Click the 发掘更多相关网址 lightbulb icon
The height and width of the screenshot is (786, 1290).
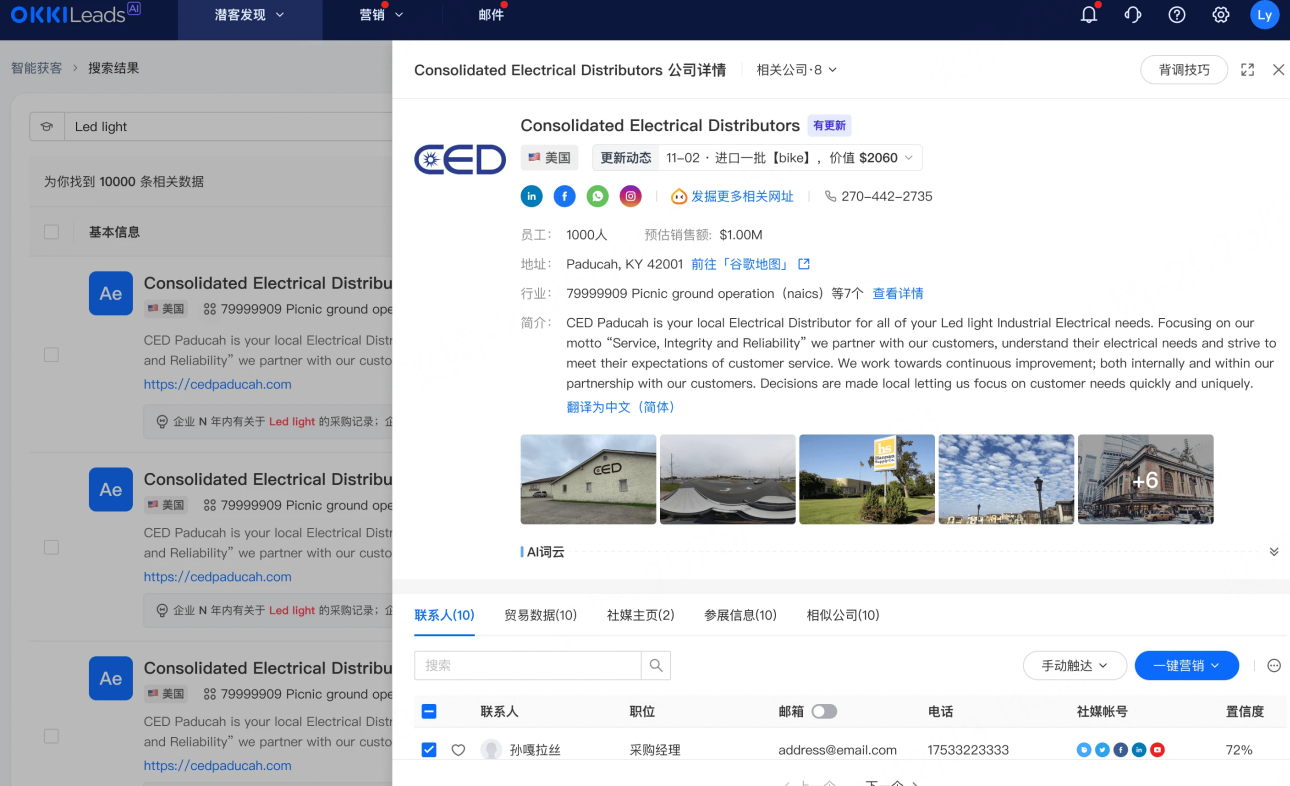click(678, 196)
